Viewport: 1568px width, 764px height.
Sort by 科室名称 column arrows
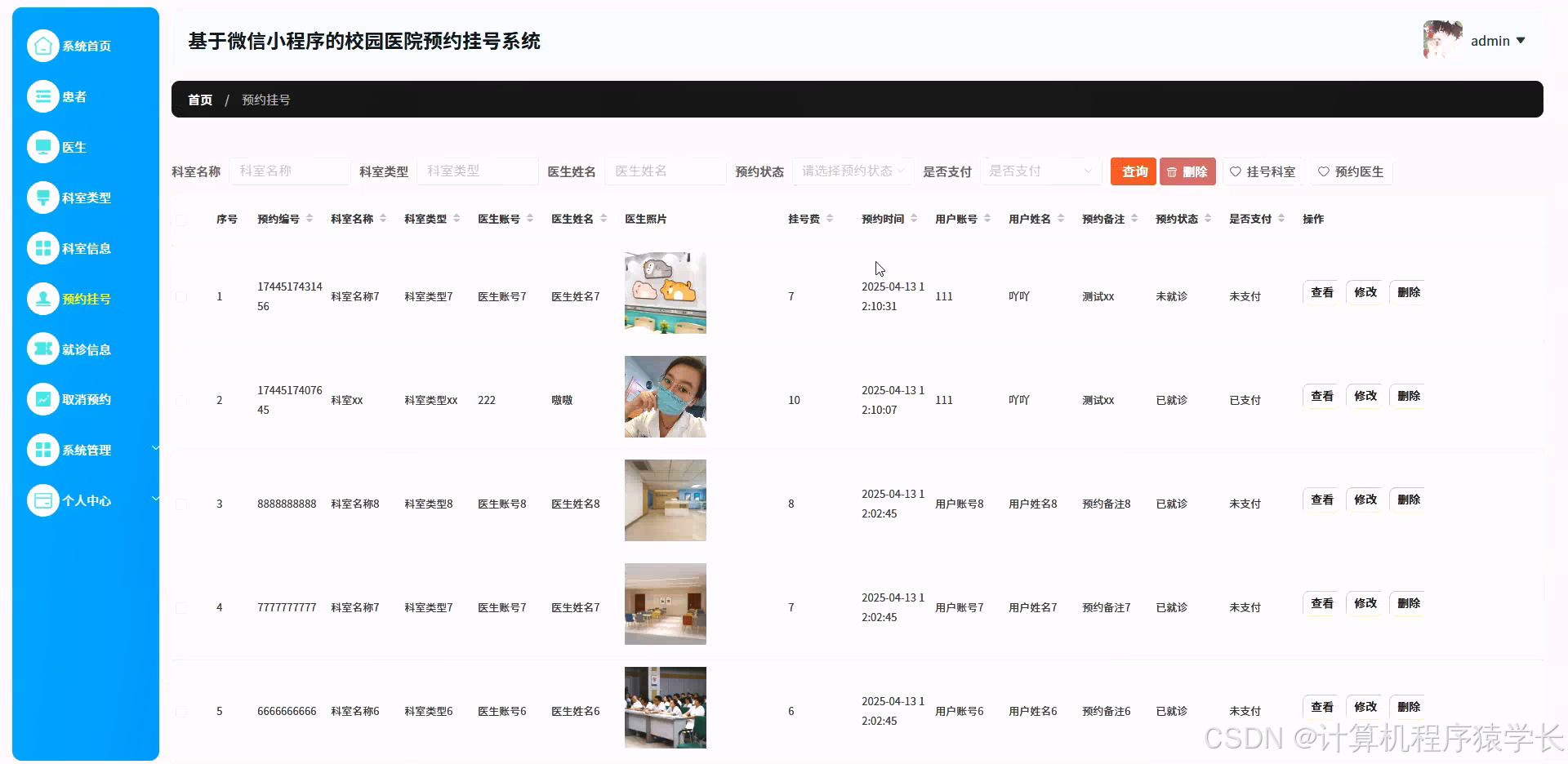click(x=383, y=219)
